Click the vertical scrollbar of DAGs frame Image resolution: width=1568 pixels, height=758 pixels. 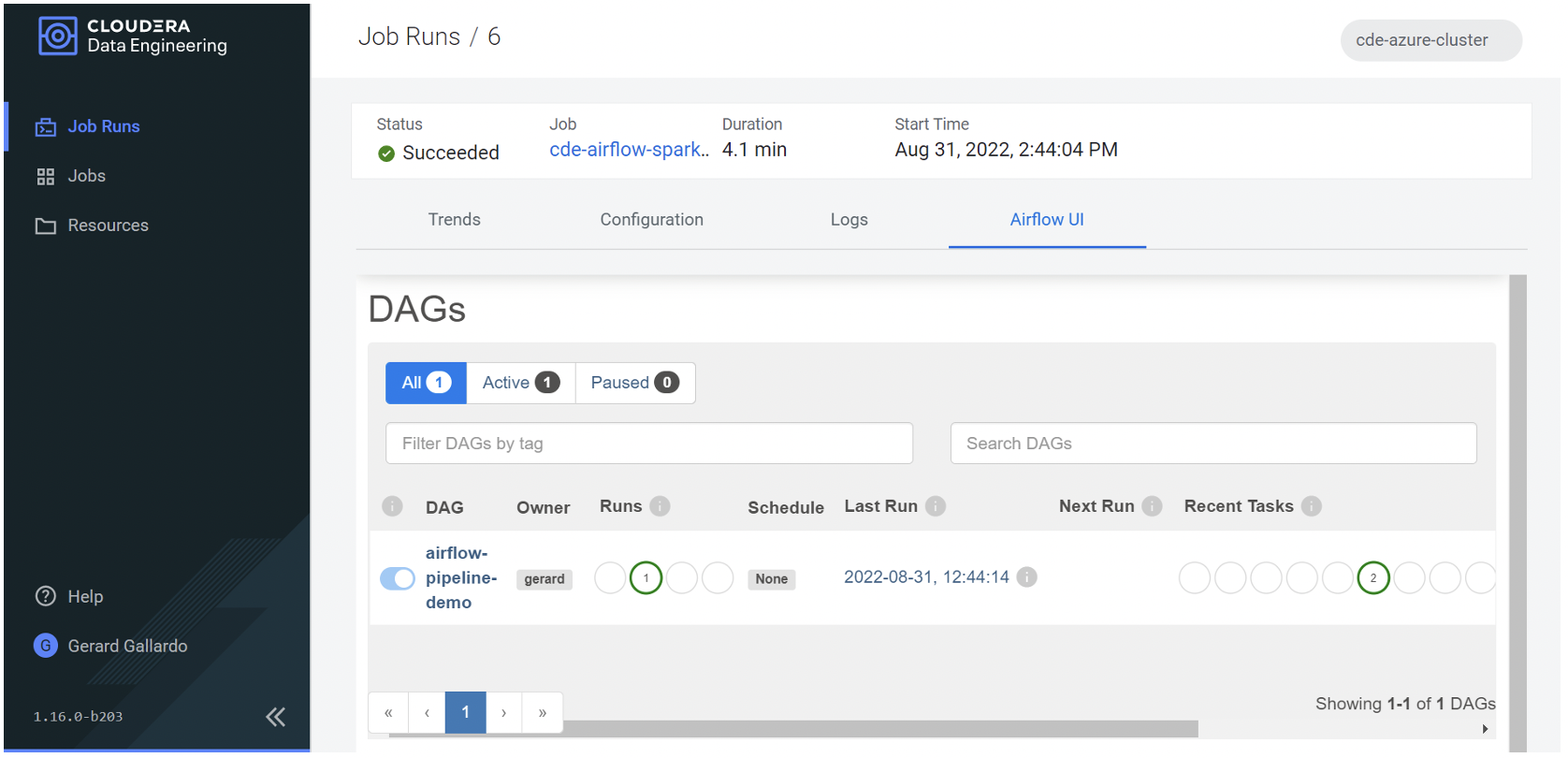[x=1517, y=513]
